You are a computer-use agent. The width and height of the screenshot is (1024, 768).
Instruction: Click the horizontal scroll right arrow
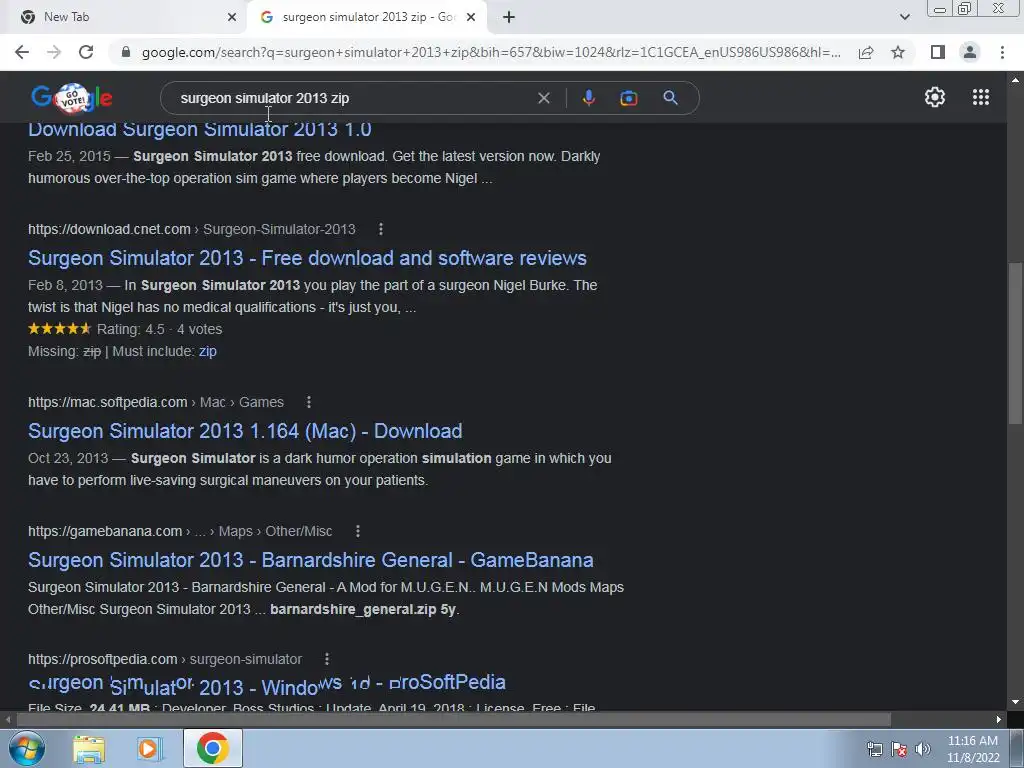[x=999, y=720]
